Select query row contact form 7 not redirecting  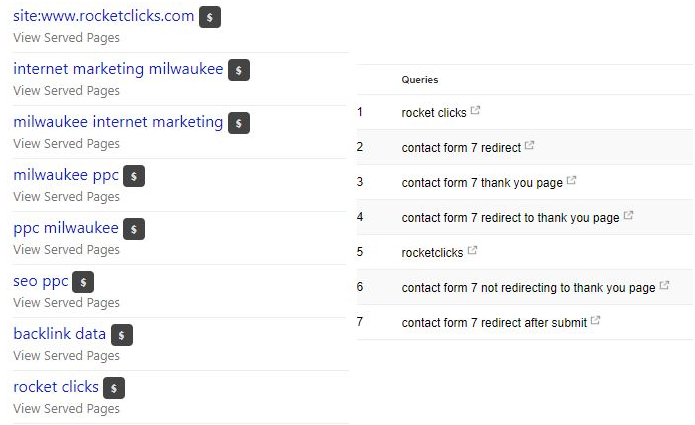(525, 287)
